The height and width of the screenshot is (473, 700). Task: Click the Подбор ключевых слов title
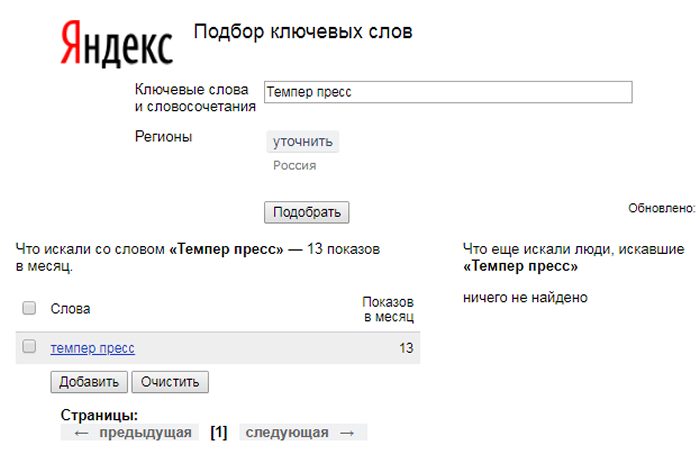[303, 32]
